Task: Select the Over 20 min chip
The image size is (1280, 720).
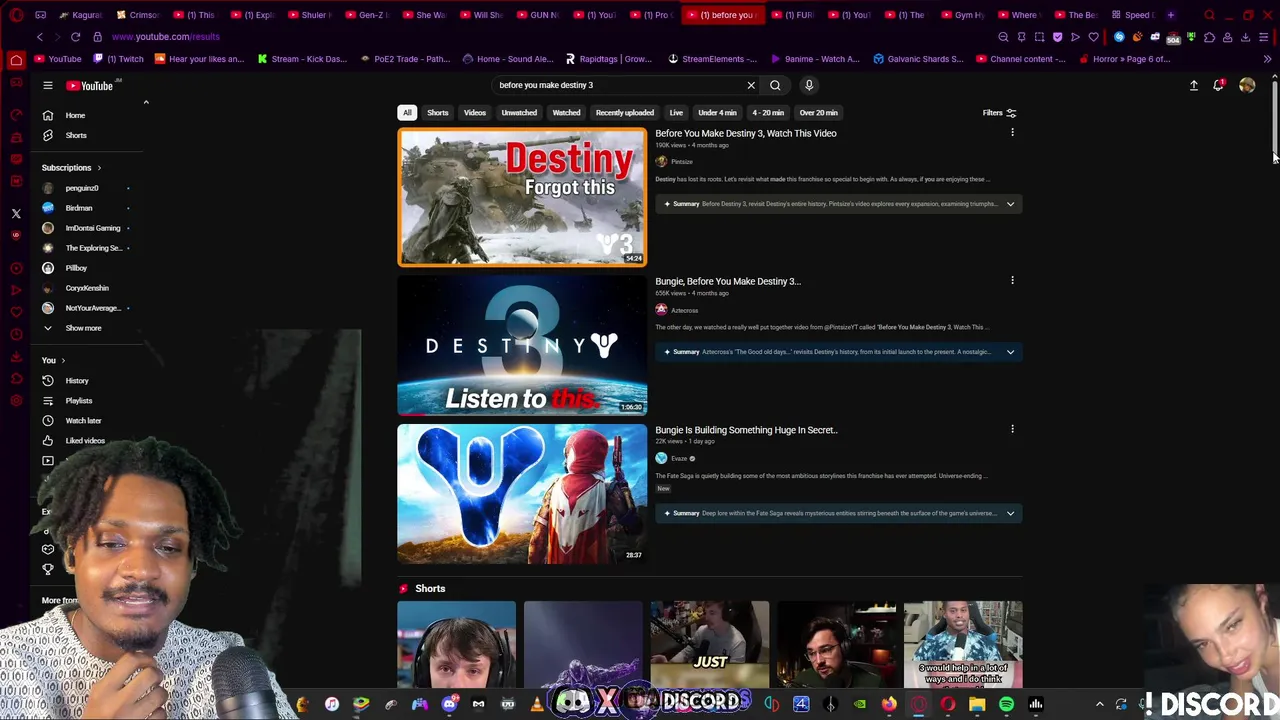Action: click(819, 113)
